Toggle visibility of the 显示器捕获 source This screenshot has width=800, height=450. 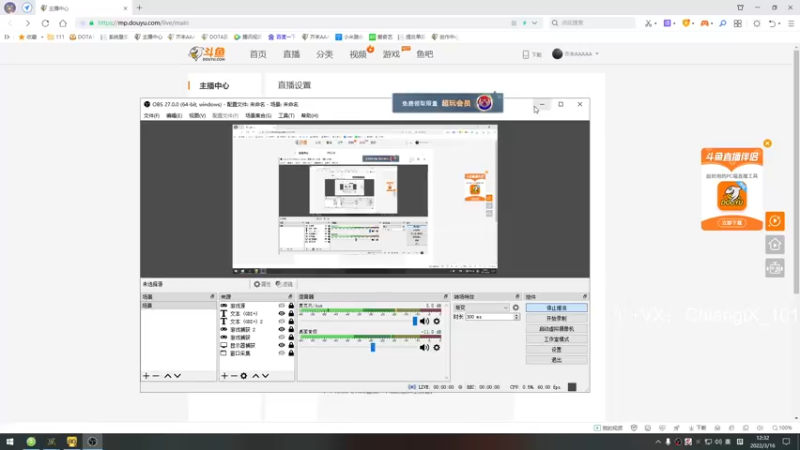coord(282,345)
